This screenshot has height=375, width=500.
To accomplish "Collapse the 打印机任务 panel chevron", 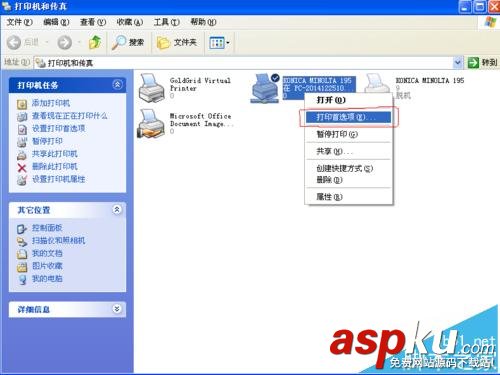I will click(117, 85).
